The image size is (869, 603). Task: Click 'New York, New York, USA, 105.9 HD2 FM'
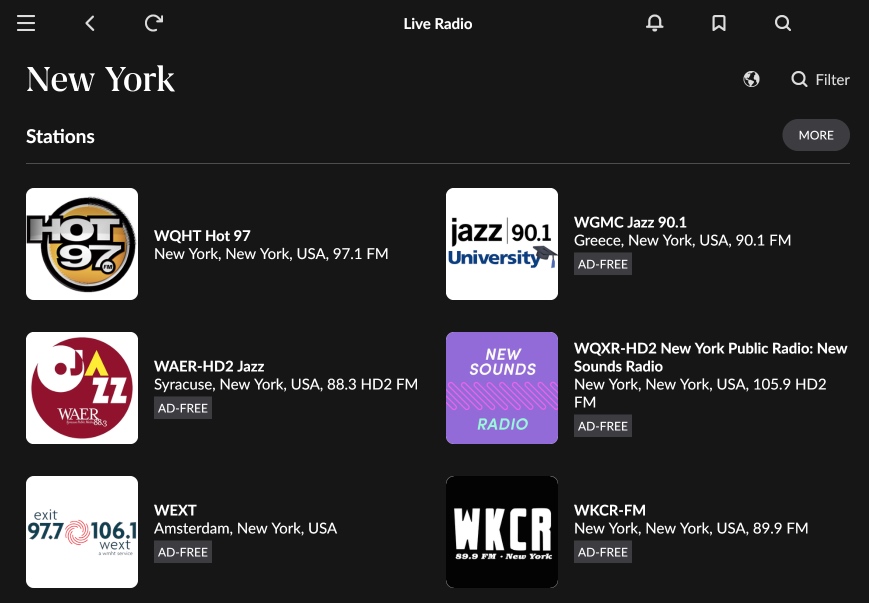701,394
